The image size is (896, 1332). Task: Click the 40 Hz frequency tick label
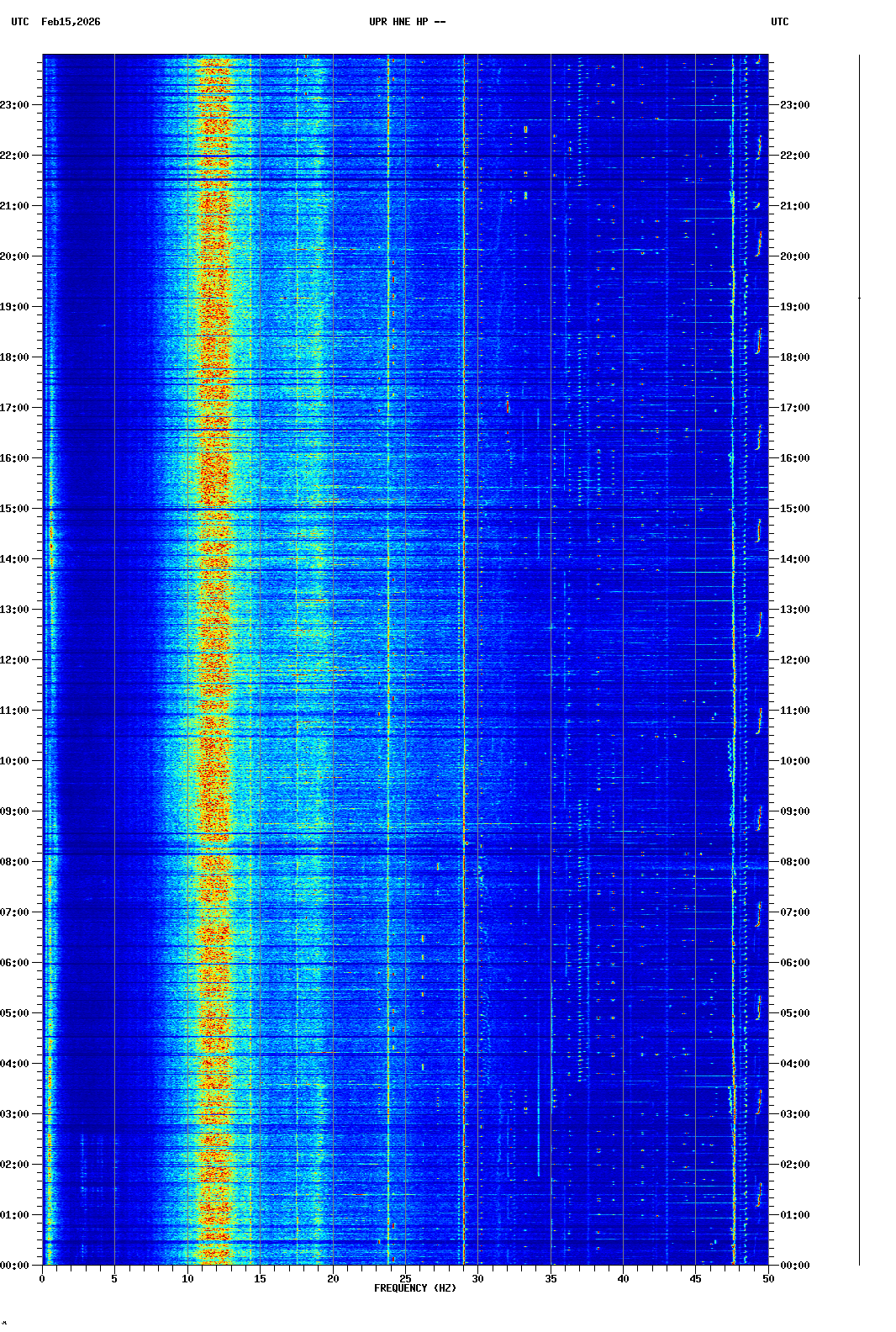(623, 1279)
